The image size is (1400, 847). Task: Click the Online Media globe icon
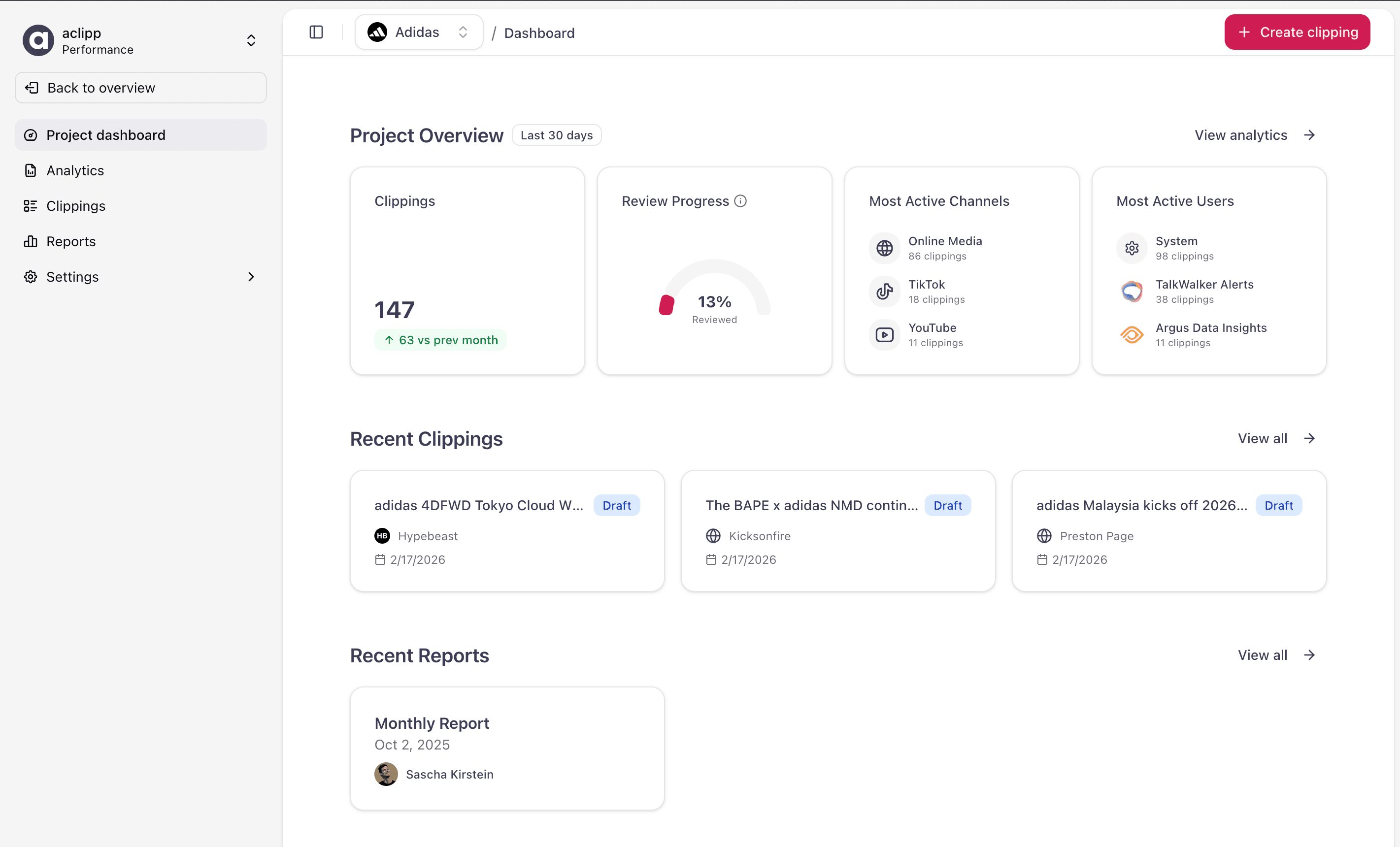point(884,248)
